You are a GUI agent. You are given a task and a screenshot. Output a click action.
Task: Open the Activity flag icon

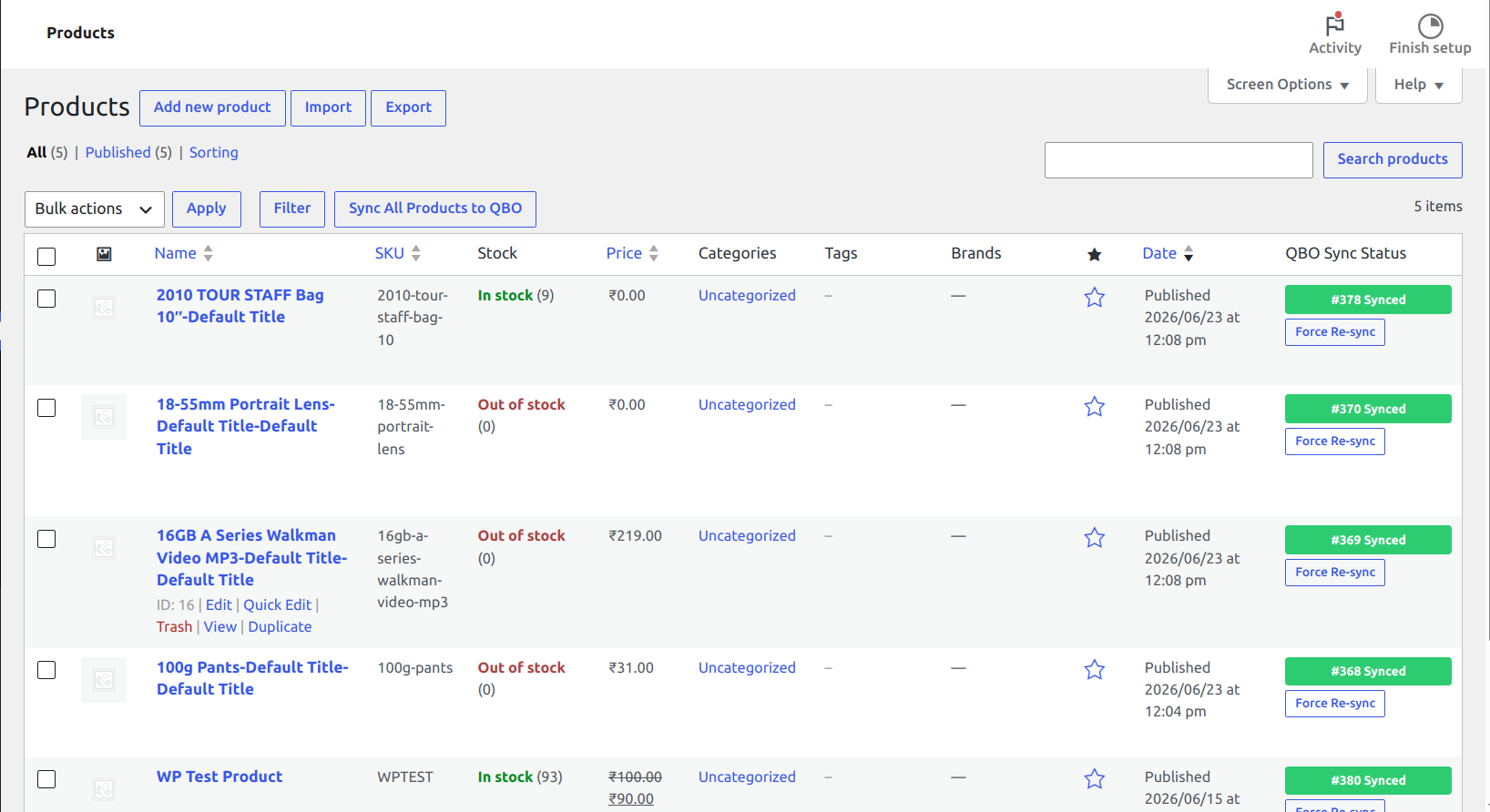[1335, 25]
